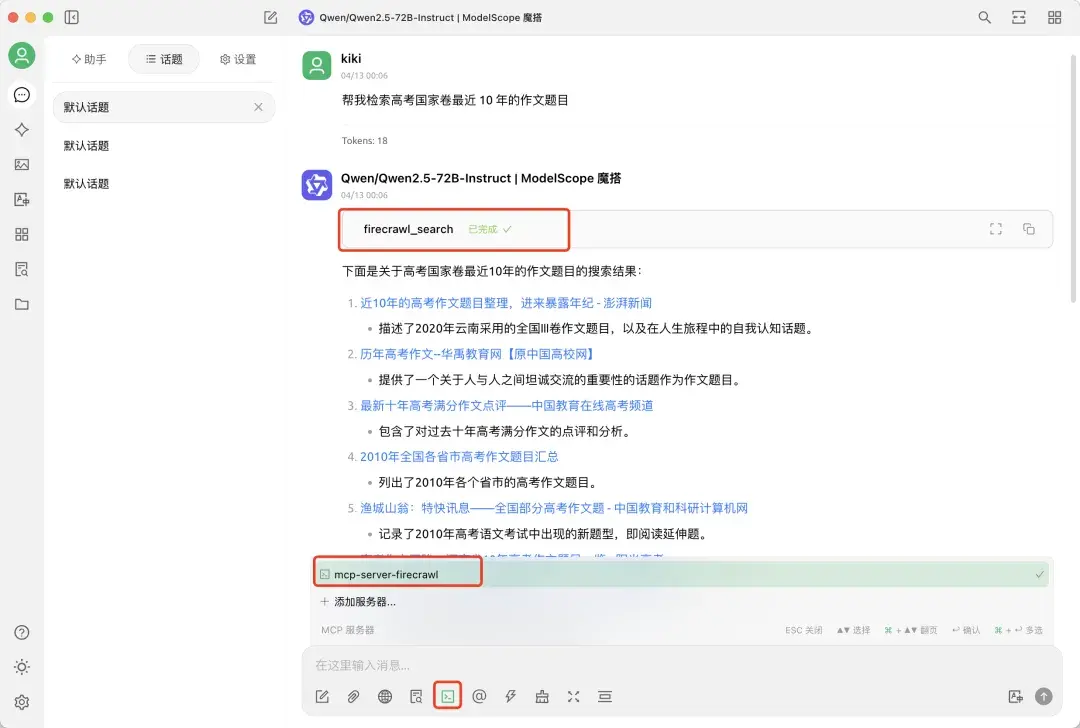This screenshot has height=728, width=1080.
Task: Click the kiki user avatar
Action: click(x=317, y=65)
